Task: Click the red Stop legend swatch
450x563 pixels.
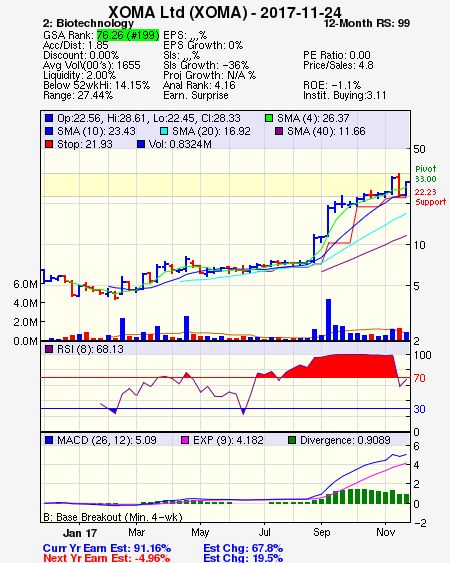Action: tap(49, 144)
